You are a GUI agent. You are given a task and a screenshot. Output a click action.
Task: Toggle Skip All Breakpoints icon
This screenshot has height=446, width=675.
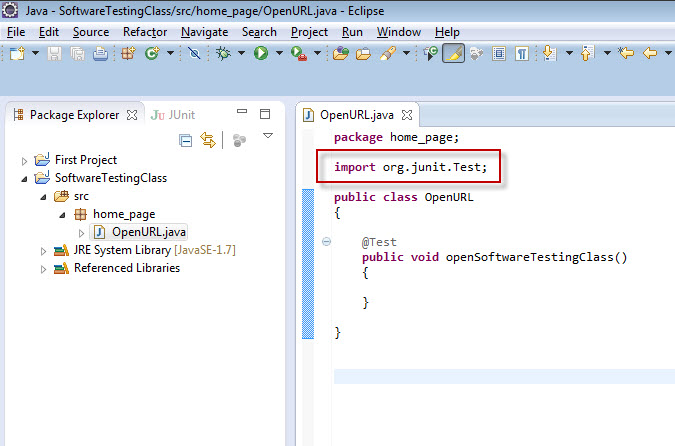pyautogui.click(x=194, y=53)
